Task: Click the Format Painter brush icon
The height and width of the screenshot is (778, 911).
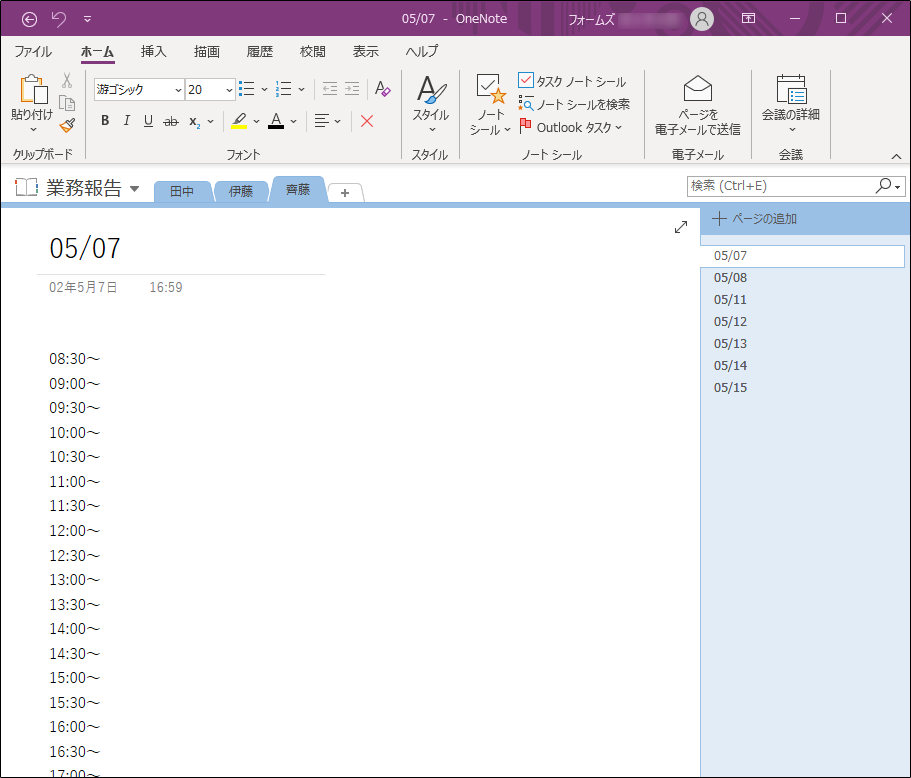Action: [x=67, y=126]
